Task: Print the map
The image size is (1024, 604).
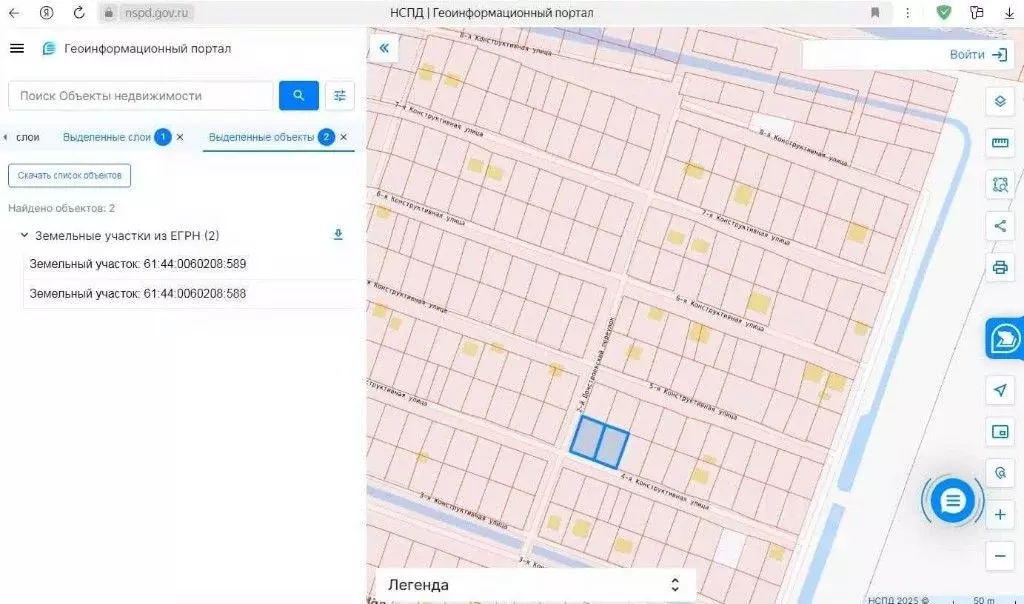Action: [1000, 267]
